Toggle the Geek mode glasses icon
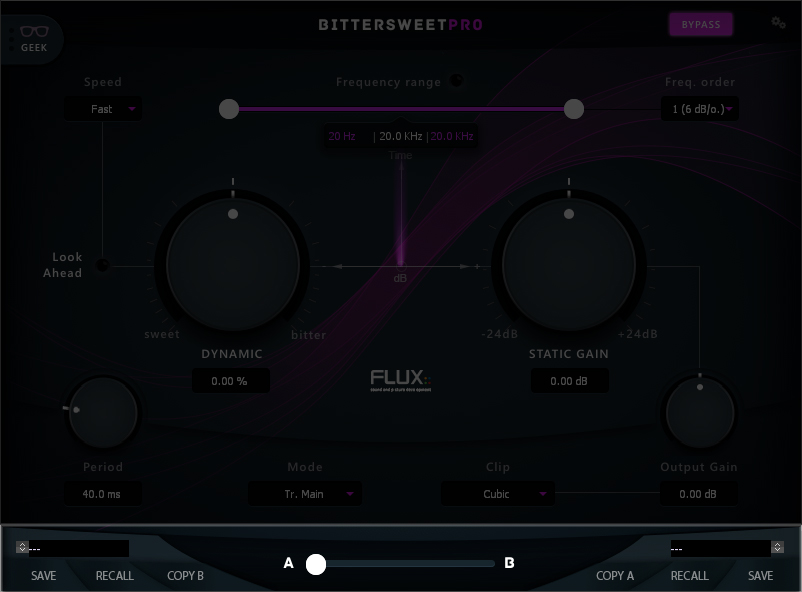Image resolution: width=802 pixels, height=592 pixels. 34,38
